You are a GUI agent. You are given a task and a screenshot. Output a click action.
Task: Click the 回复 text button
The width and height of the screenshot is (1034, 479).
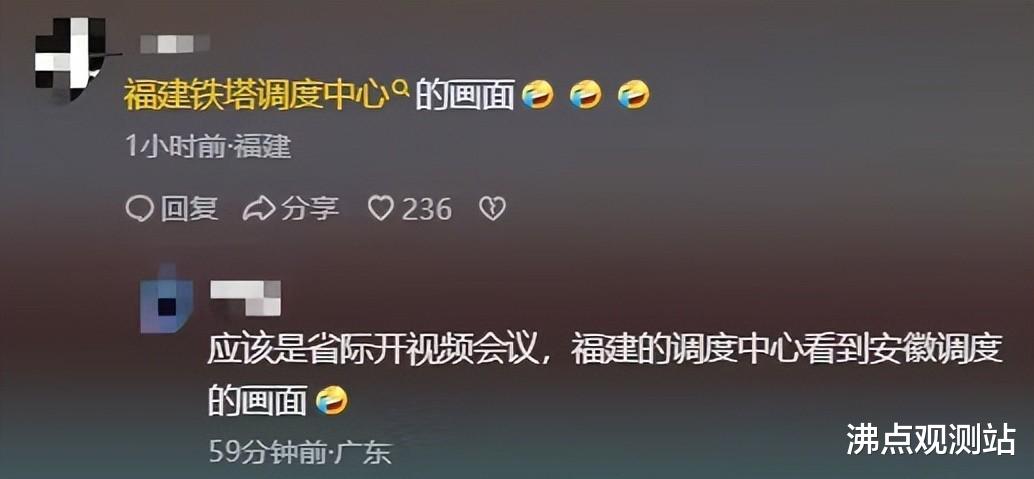coord(188,210)
